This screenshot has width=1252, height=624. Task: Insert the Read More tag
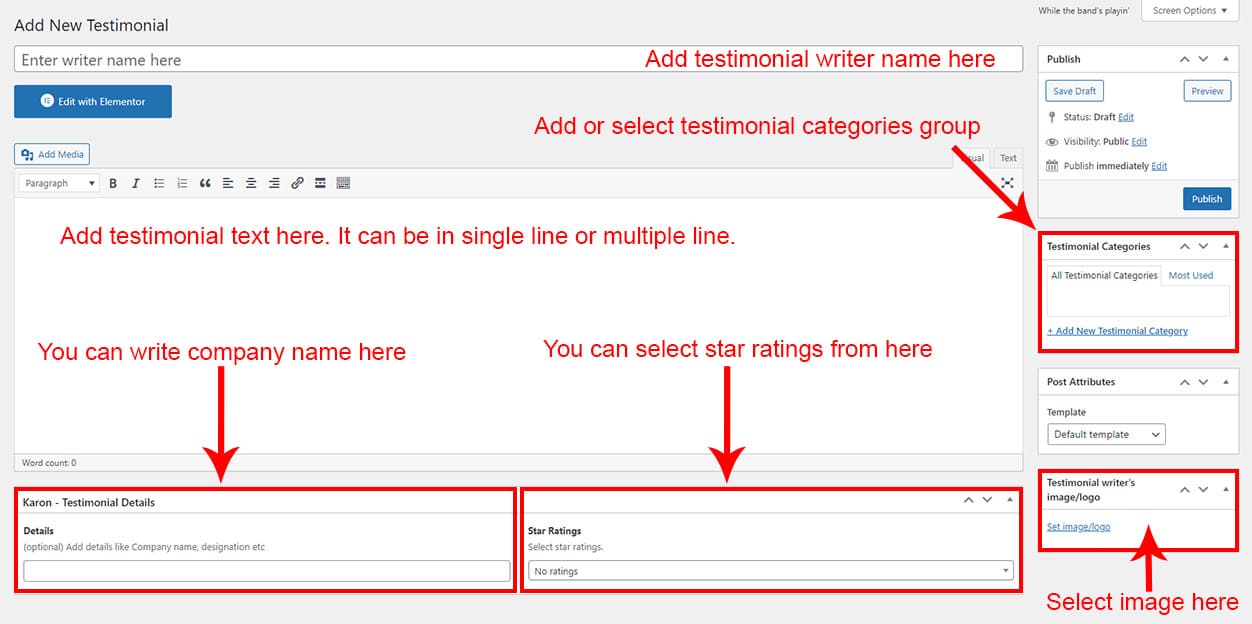[320, 184]
